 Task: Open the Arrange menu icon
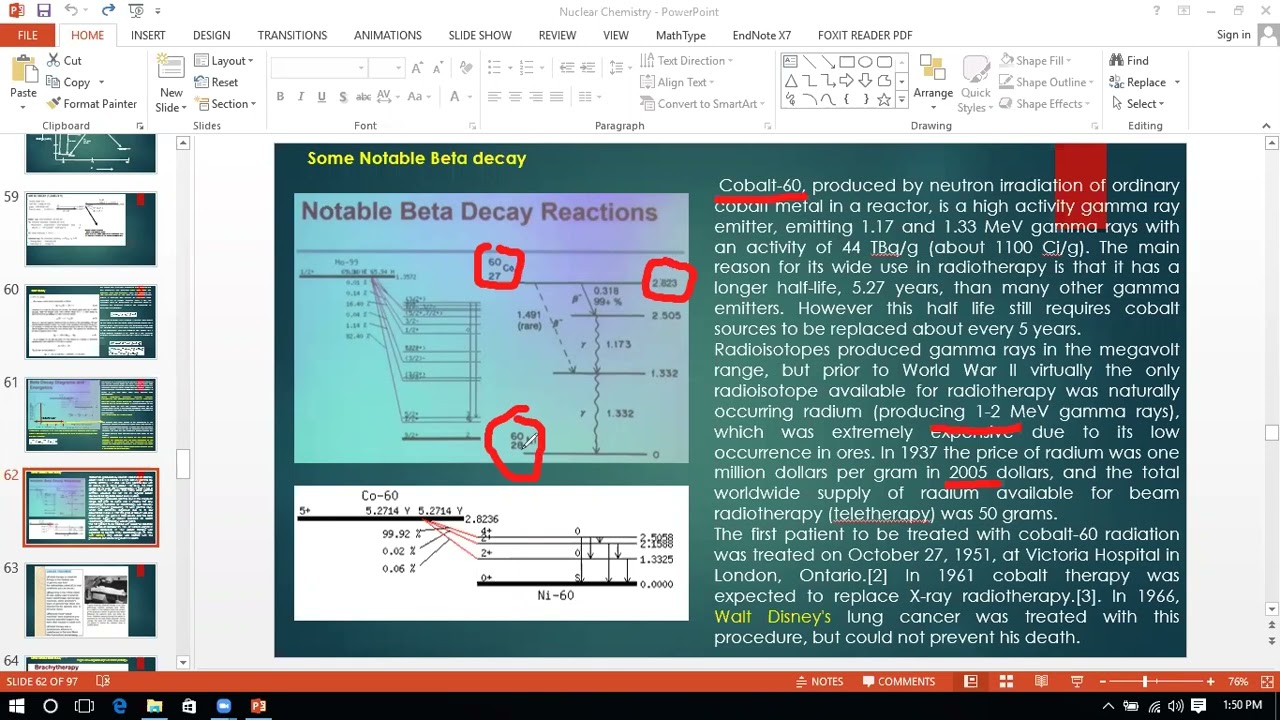click(x=933, y=70)
